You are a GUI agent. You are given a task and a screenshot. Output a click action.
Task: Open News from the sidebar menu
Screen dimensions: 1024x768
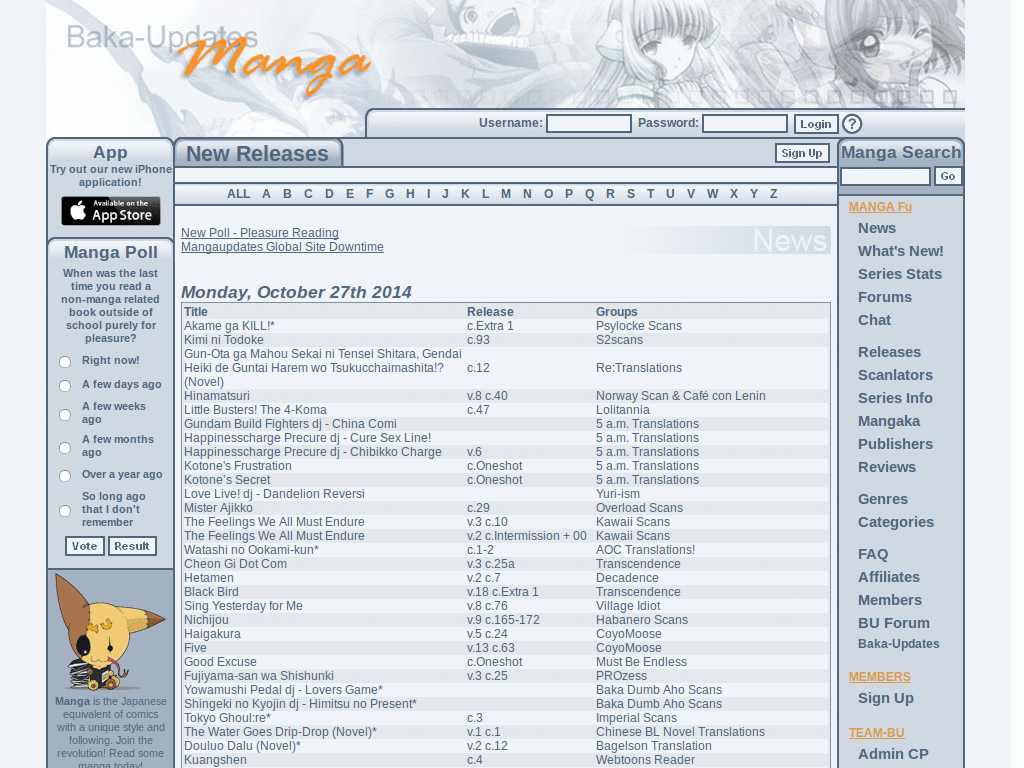click(877, 228)
